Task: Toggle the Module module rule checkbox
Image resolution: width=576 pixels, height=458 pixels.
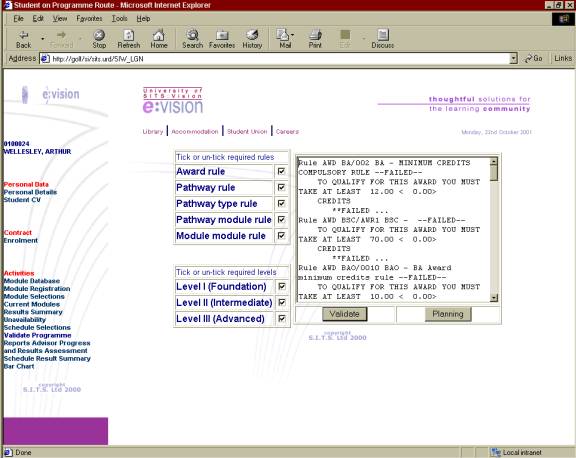Action: tap(281, 235)
